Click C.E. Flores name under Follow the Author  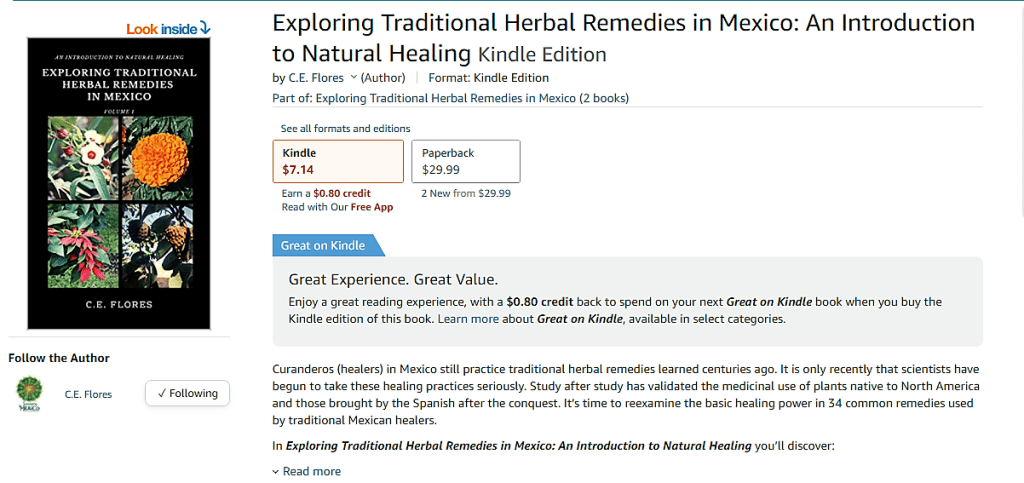coord(88,394)
